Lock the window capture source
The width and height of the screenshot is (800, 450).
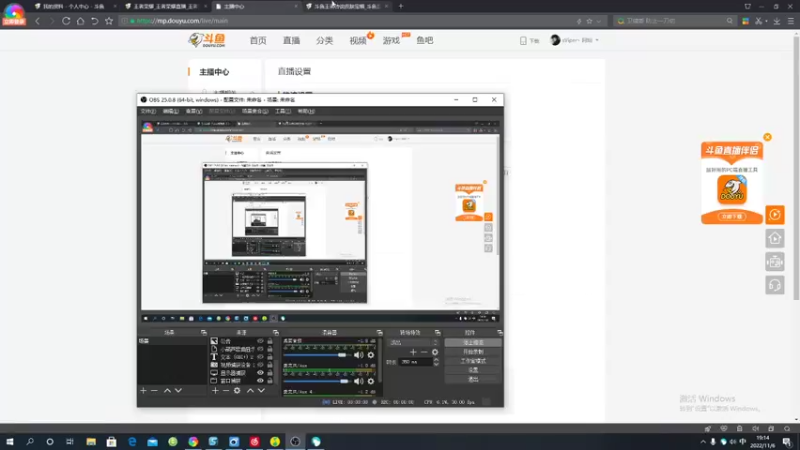270,381
